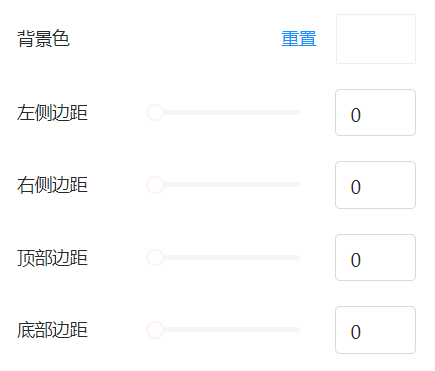
Task: Open the 背景色 color swatch picker
Action: 376,39
